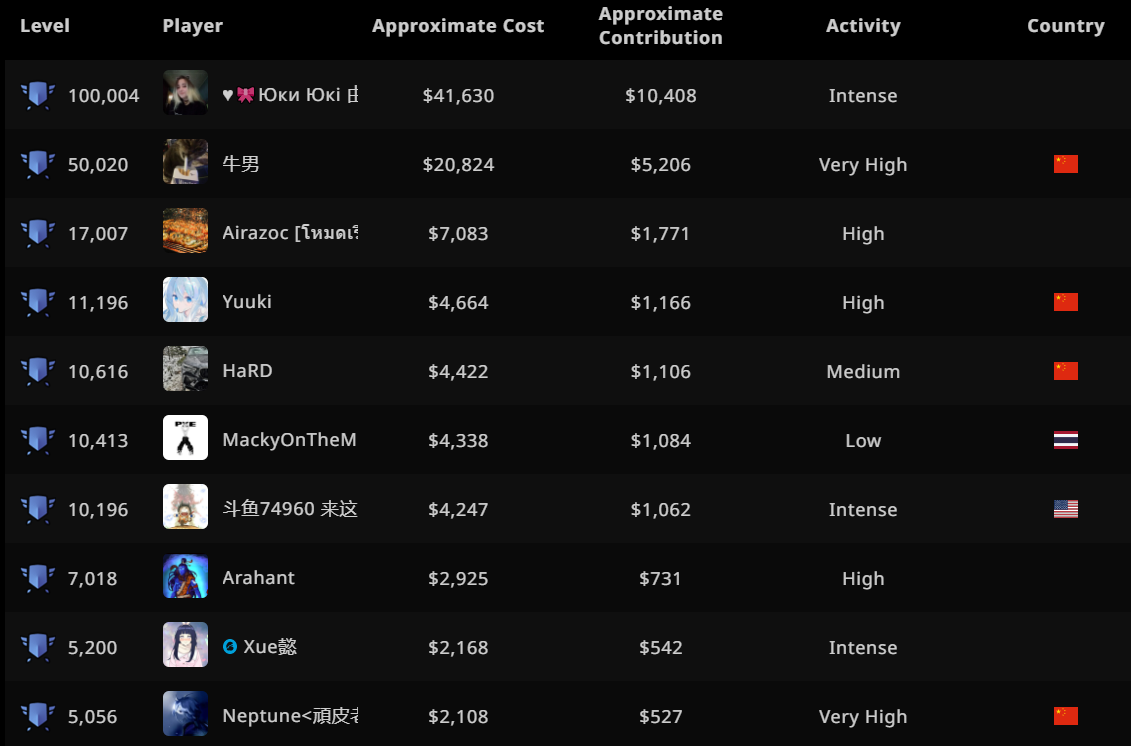Open the HaRD player profile link
Viewport: 1131px width, 746px height.
[247, 371]
